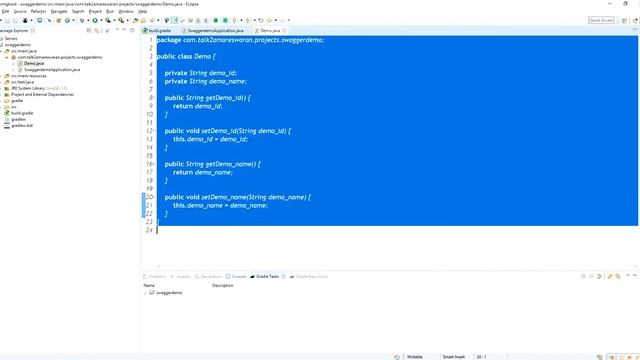Open the Gradle Tasks view menu arrow

(628, 275)
